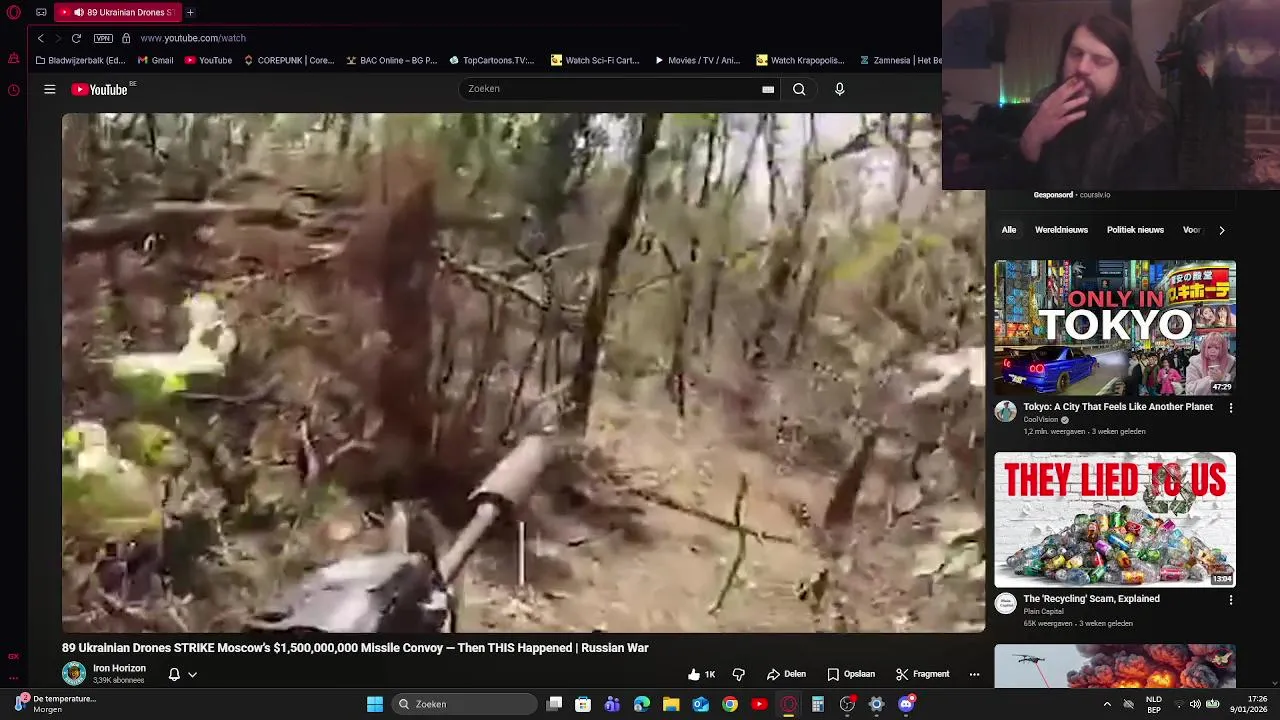The image size is (1280, 720).
Task: Open the Iron Horizon channel name
Action: click(119, 668)
